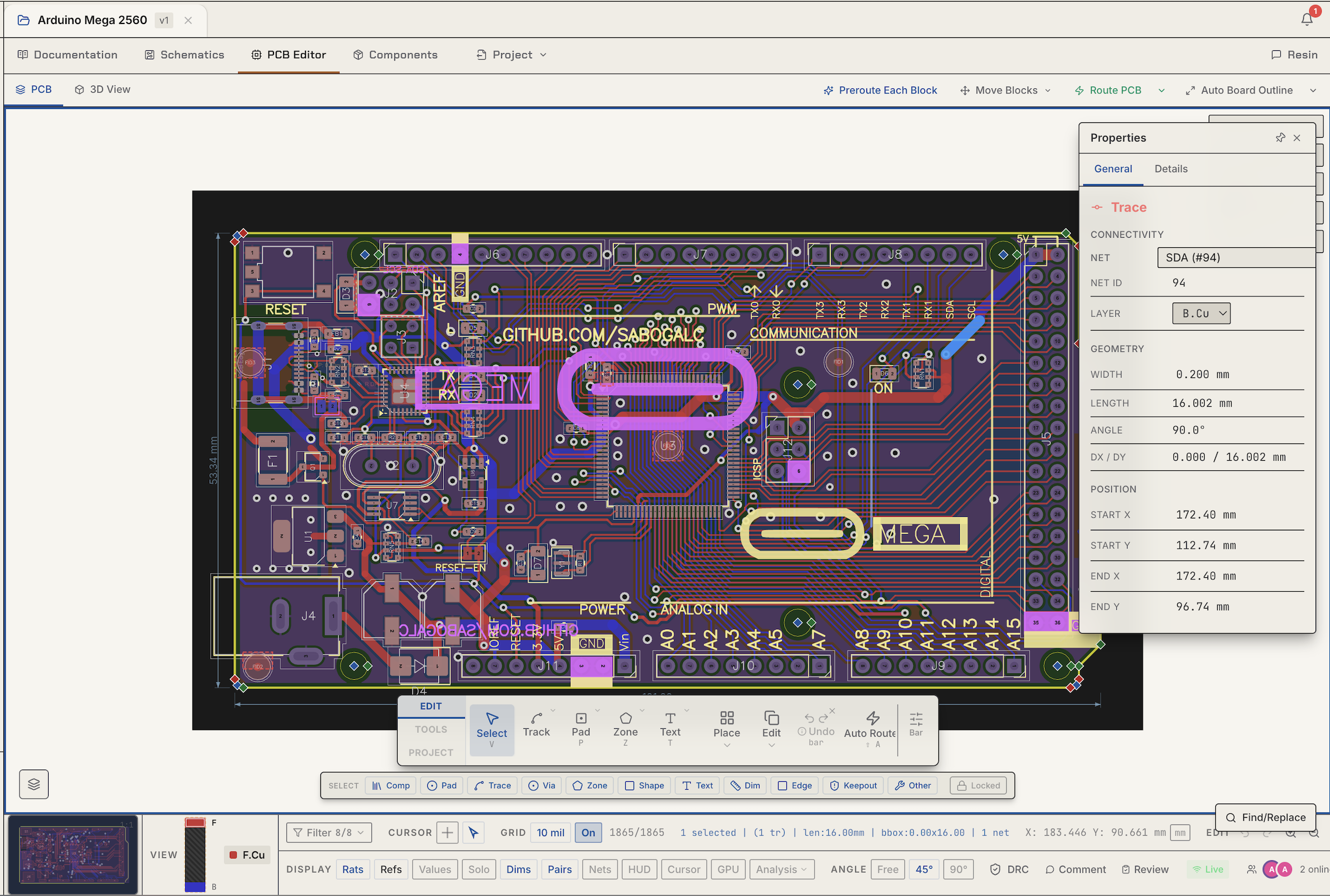Viewport: 1330px width, 896px height.
Task: Toggle Locked selection filter
Action: point(979,786)
